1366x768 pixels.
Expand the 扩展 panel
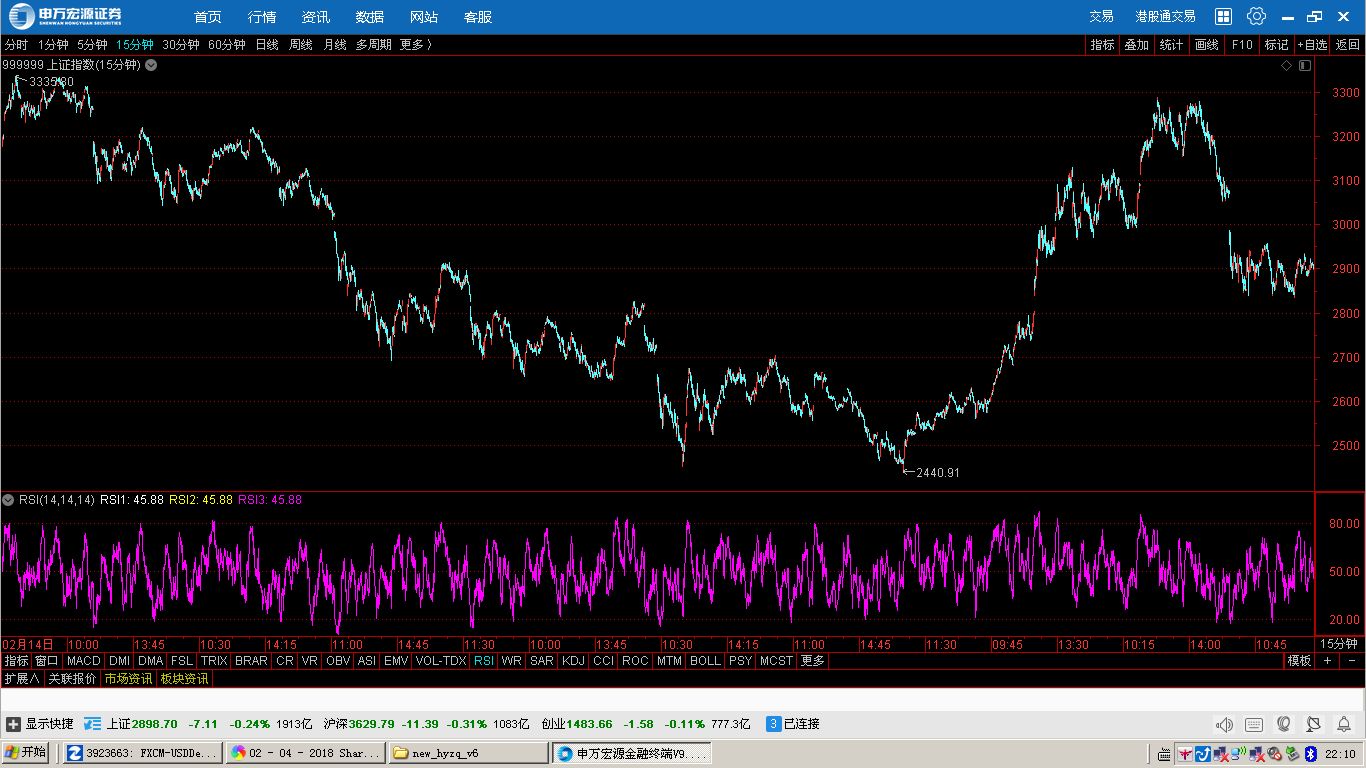[x=22, y=679]
